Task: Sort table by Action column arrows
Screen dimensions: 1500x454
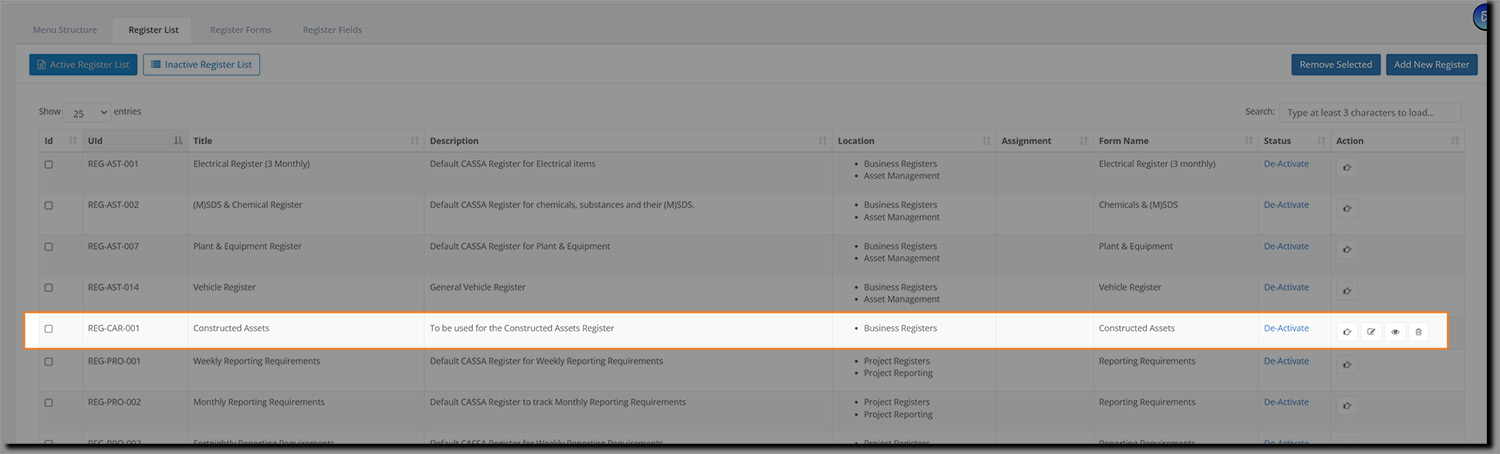Action: (1454, 141)
